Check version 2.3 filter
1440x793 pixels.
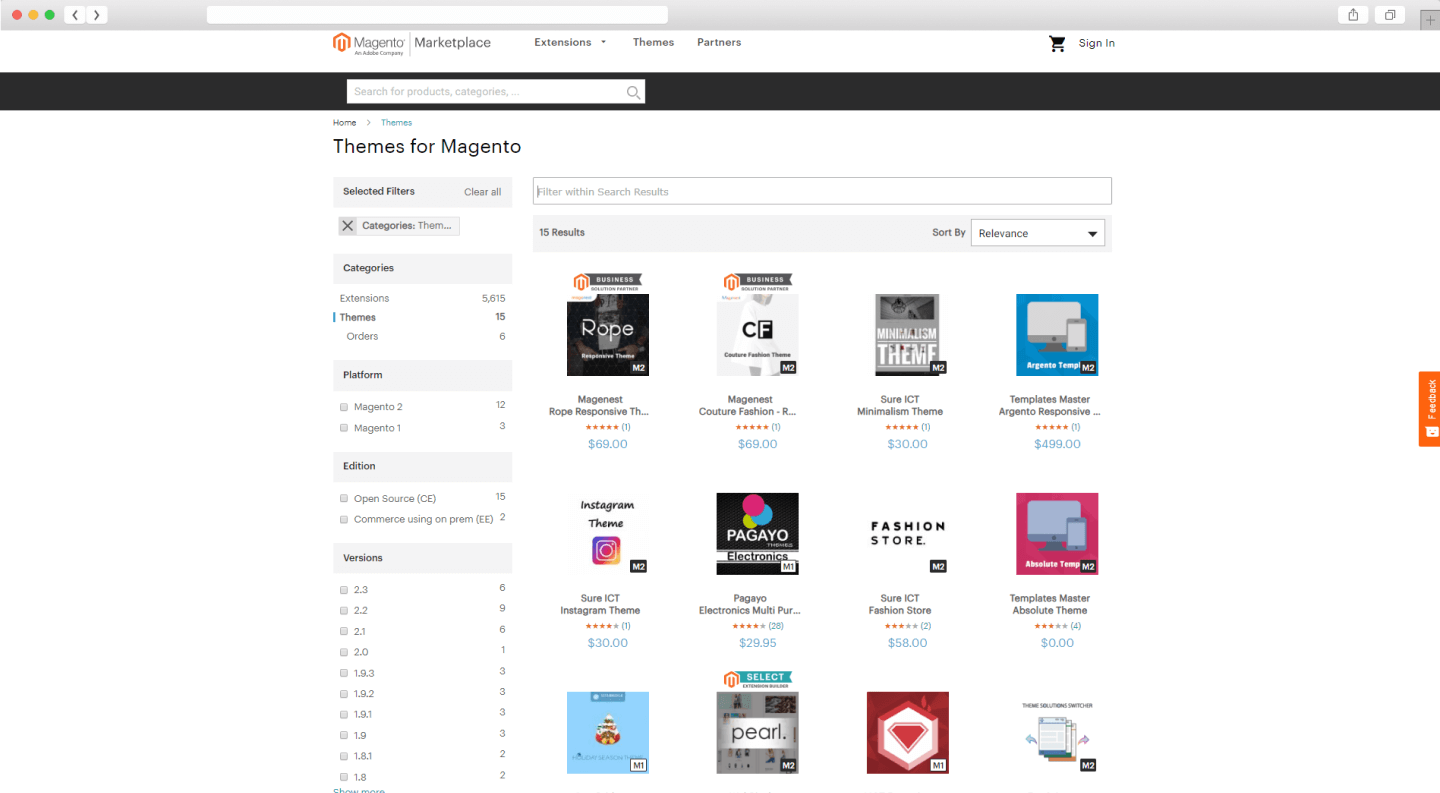[344, 590]
